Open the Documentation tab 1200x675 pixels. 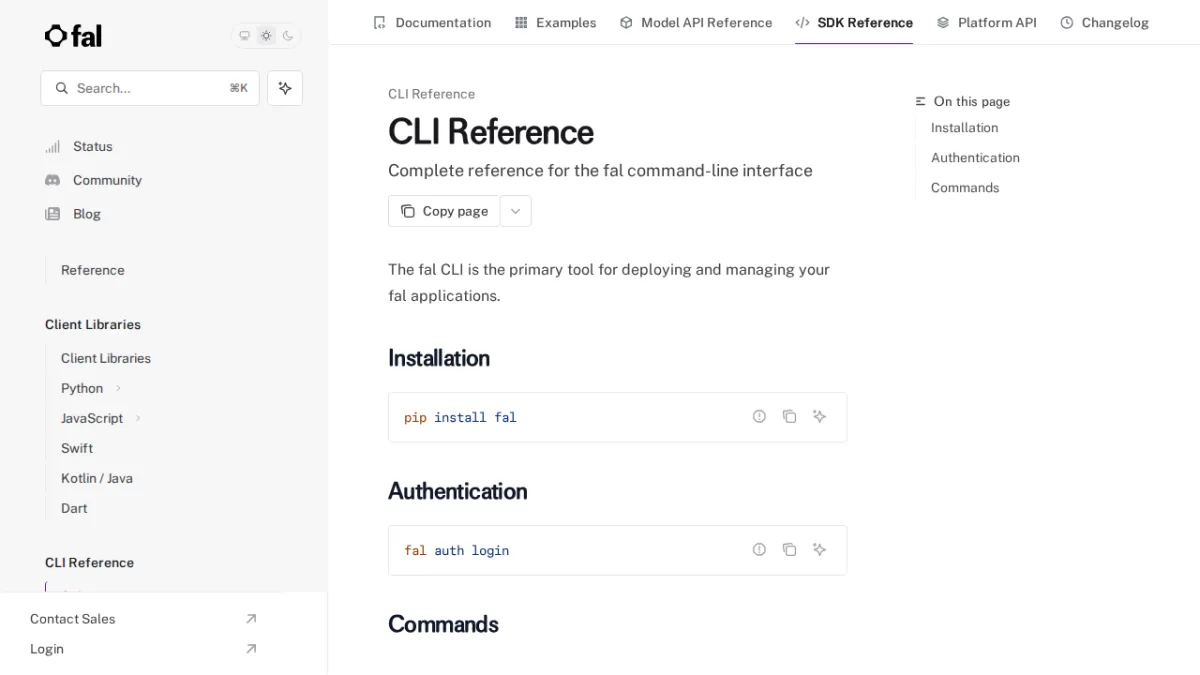432,22
